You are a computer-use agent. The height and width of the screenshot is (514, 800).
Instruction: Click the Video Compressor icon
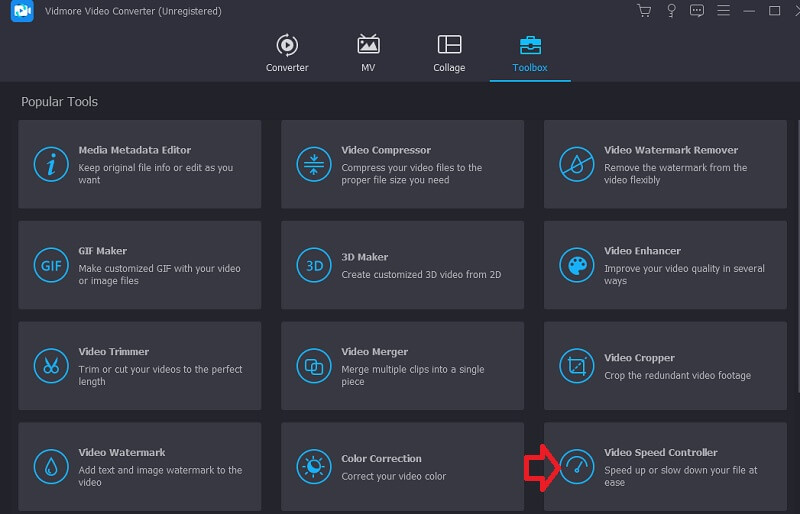coord(313,164)
